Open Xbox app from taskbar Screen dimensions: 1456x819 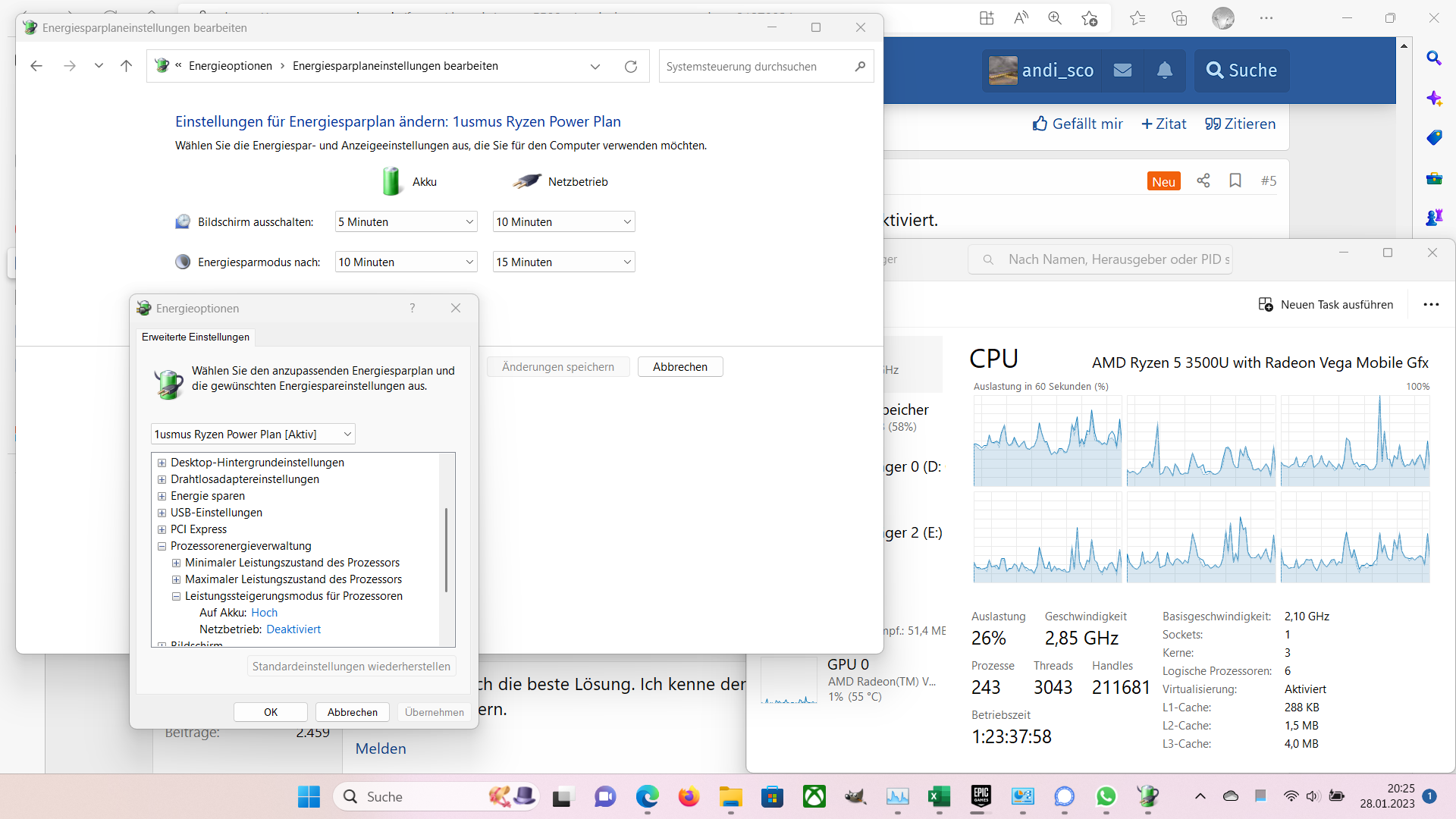coord(814,796)
